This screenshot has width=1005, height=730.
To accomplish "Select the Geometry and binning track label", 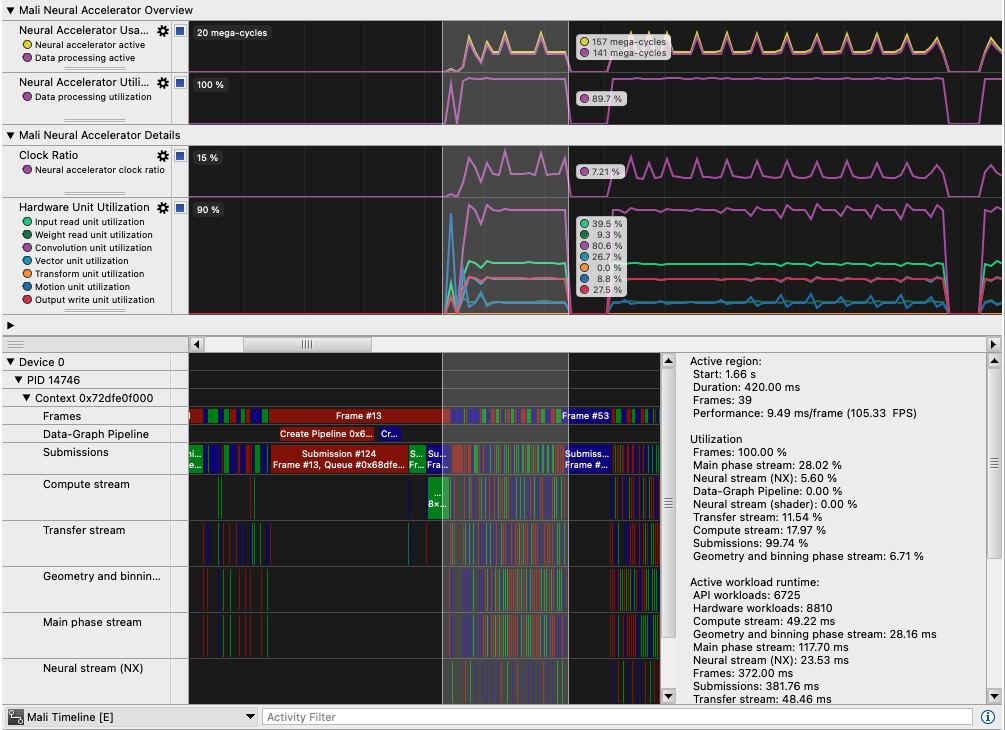I will (x=102, y=576).
